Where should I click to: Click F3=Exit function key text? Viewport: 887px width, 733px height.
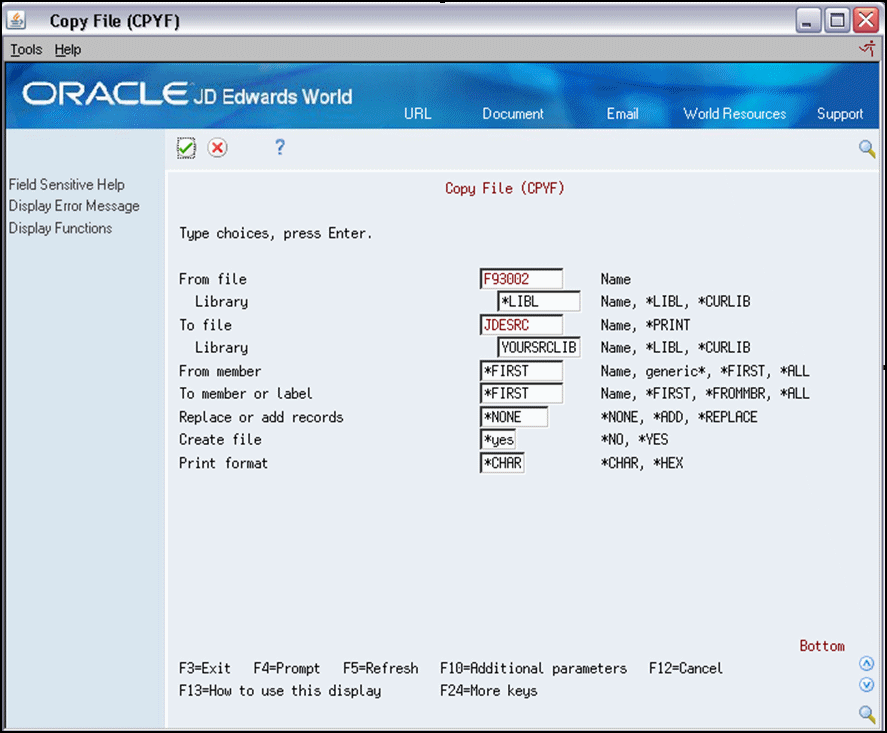click(x=205, y=669)
